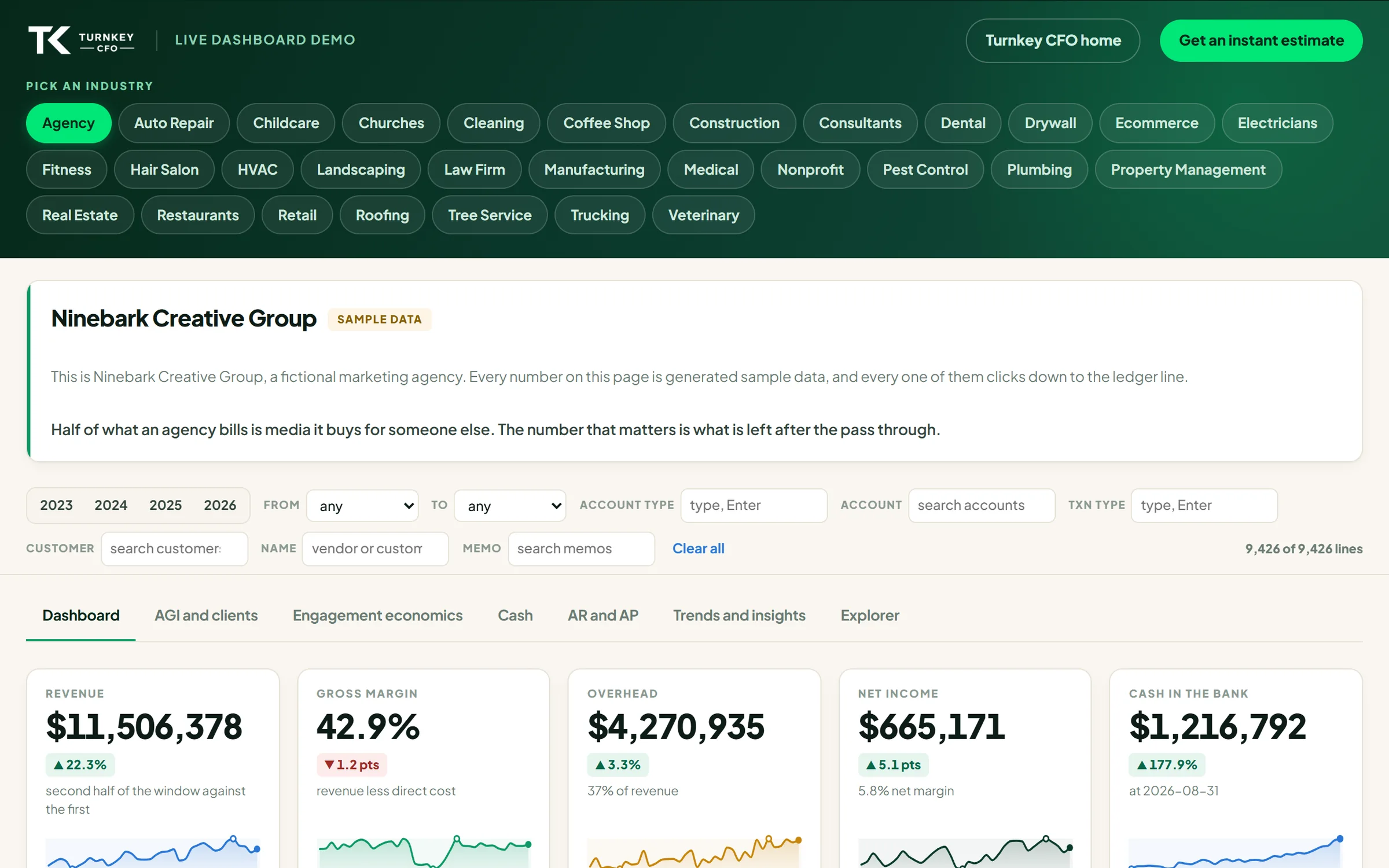Focus the TXN Type field

click(x=1204, y=506)
